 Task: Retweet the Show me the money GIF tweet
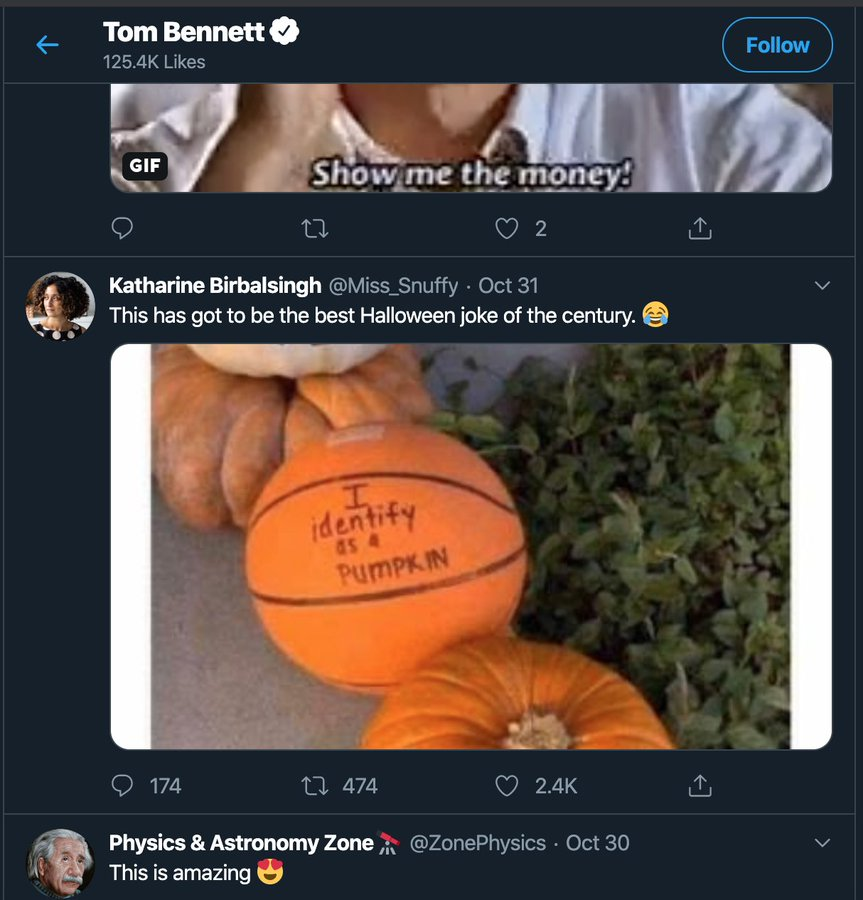(x=315, y=229)
